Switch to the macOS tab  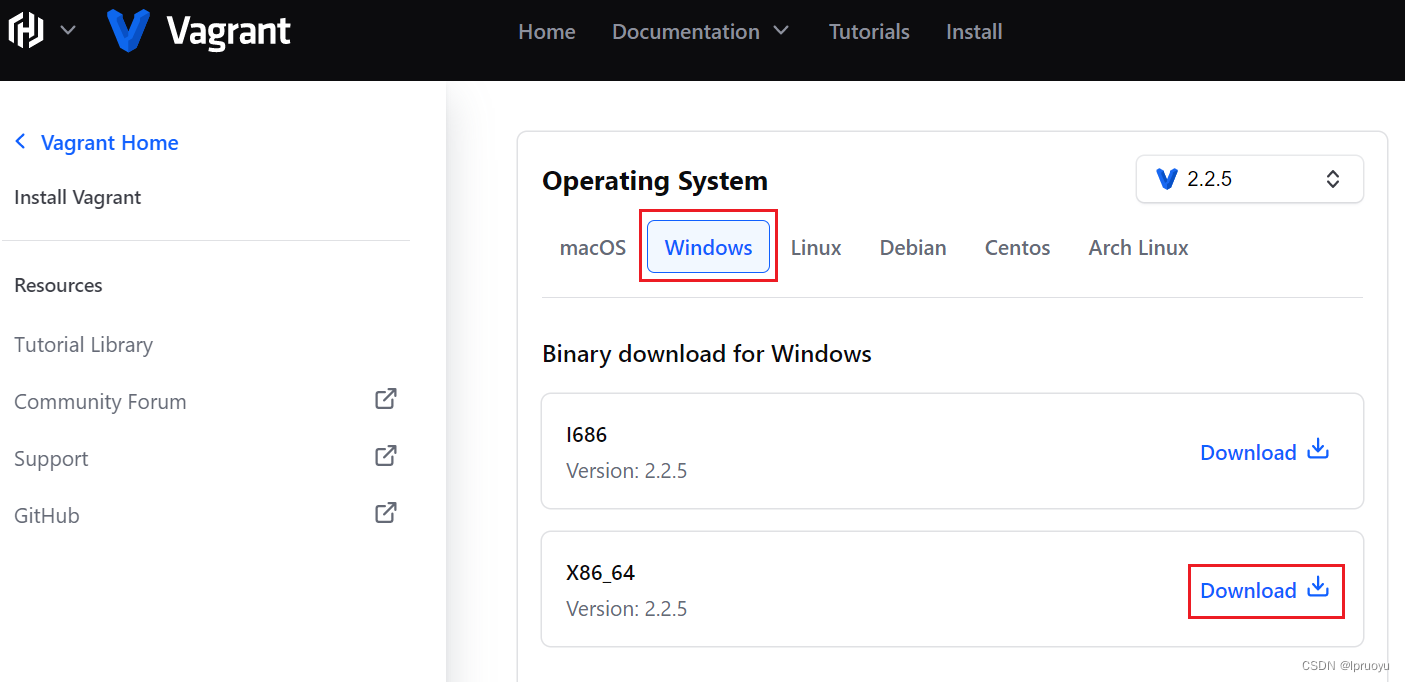[x=592, y=248]
